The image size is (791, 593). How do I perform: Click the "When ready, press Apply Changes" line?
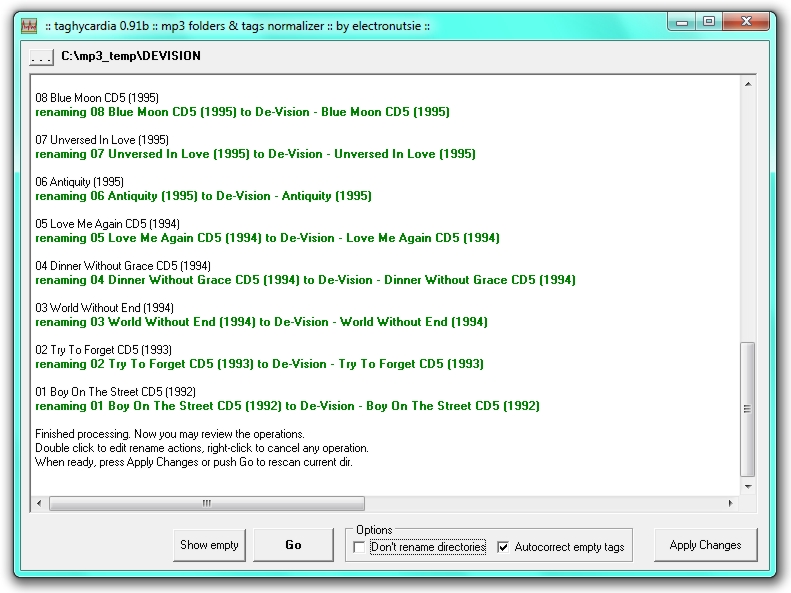click(194, 462)
